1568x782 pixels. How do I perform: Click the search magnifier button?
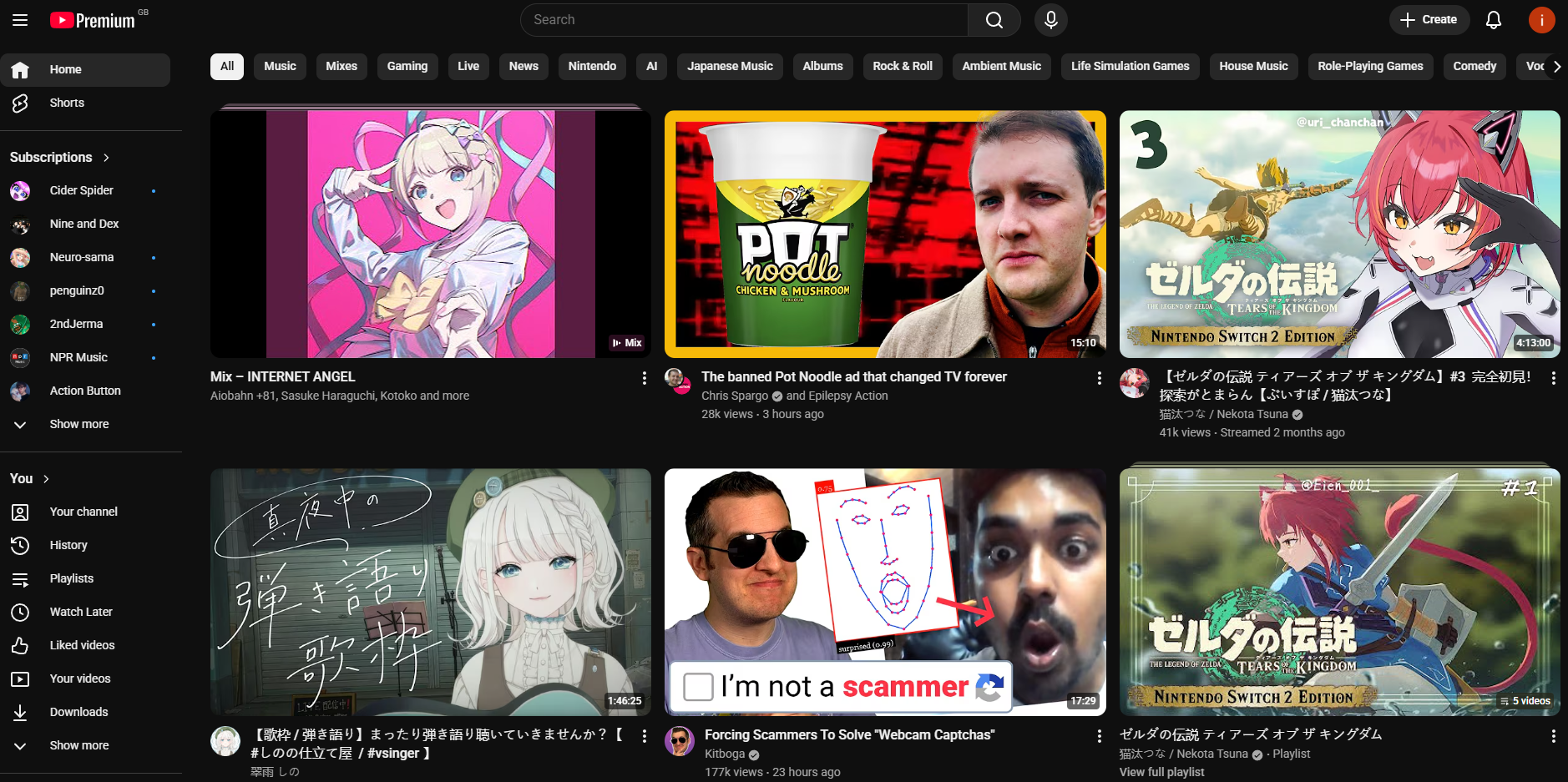click(994, 20)
